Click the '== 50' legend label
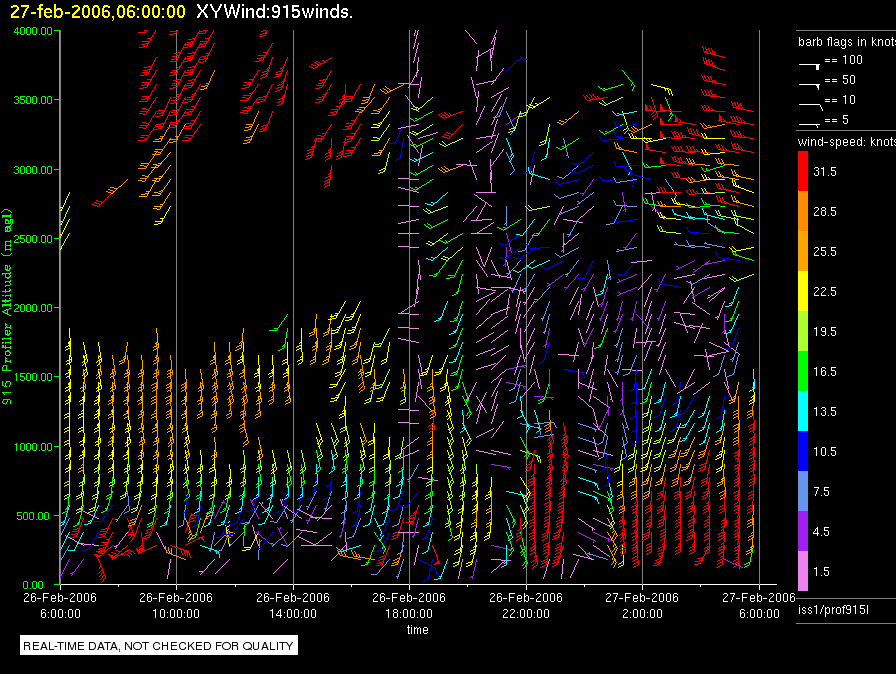The height and width of the screenshot is (674, 896). tap(840, 80)
